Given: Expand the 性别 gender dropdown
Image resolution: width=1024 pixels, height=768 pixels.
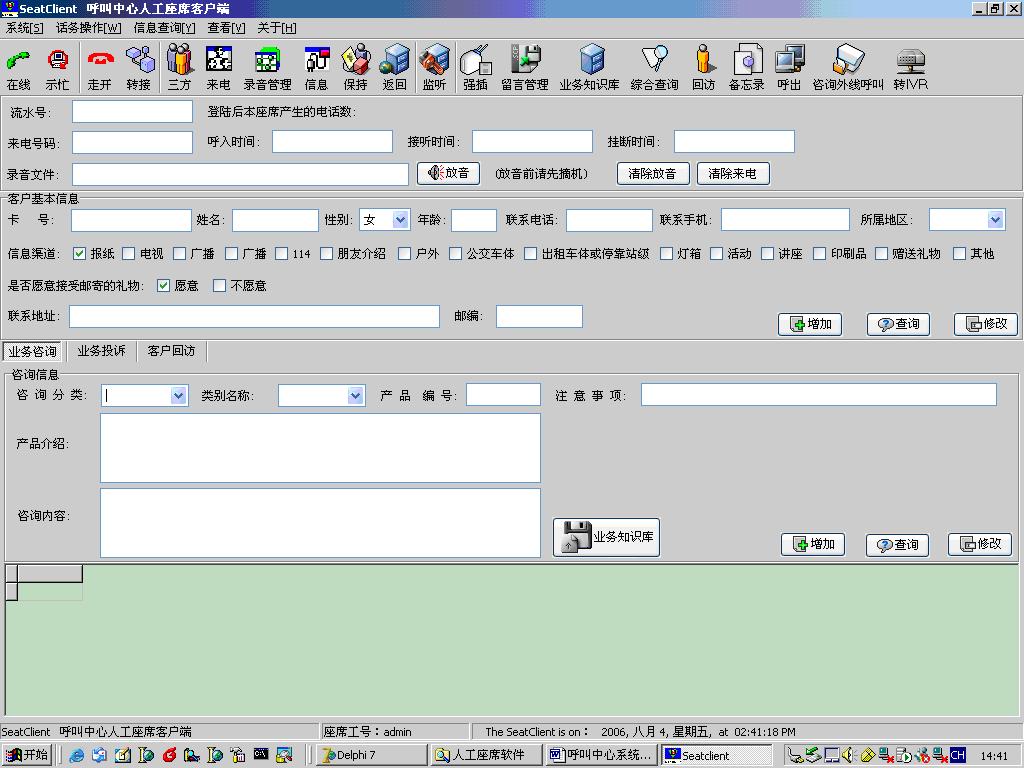Looking at the screenshot, I should [400, 220].
